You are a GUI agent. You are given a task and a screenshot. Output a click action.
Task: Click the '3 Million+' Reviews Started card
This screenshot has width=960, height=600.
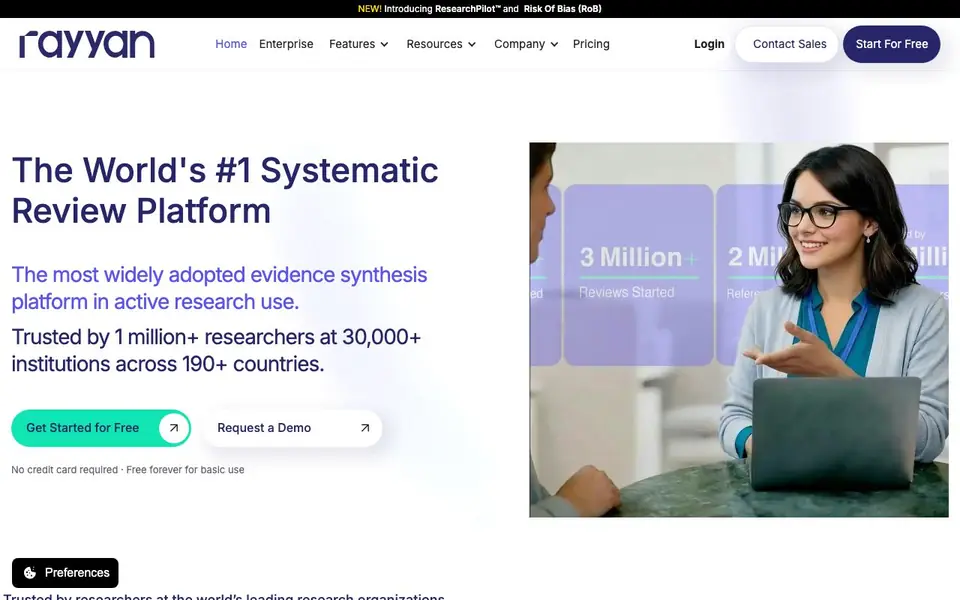pos(639,275)
